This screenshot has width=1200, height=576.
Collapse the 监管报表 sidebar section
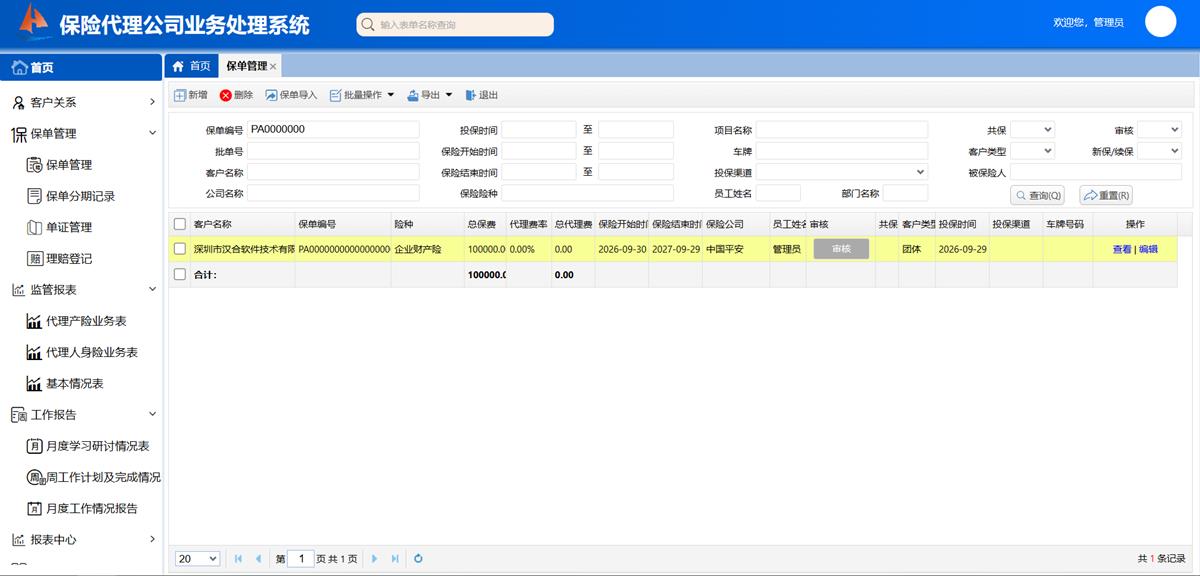152,290
